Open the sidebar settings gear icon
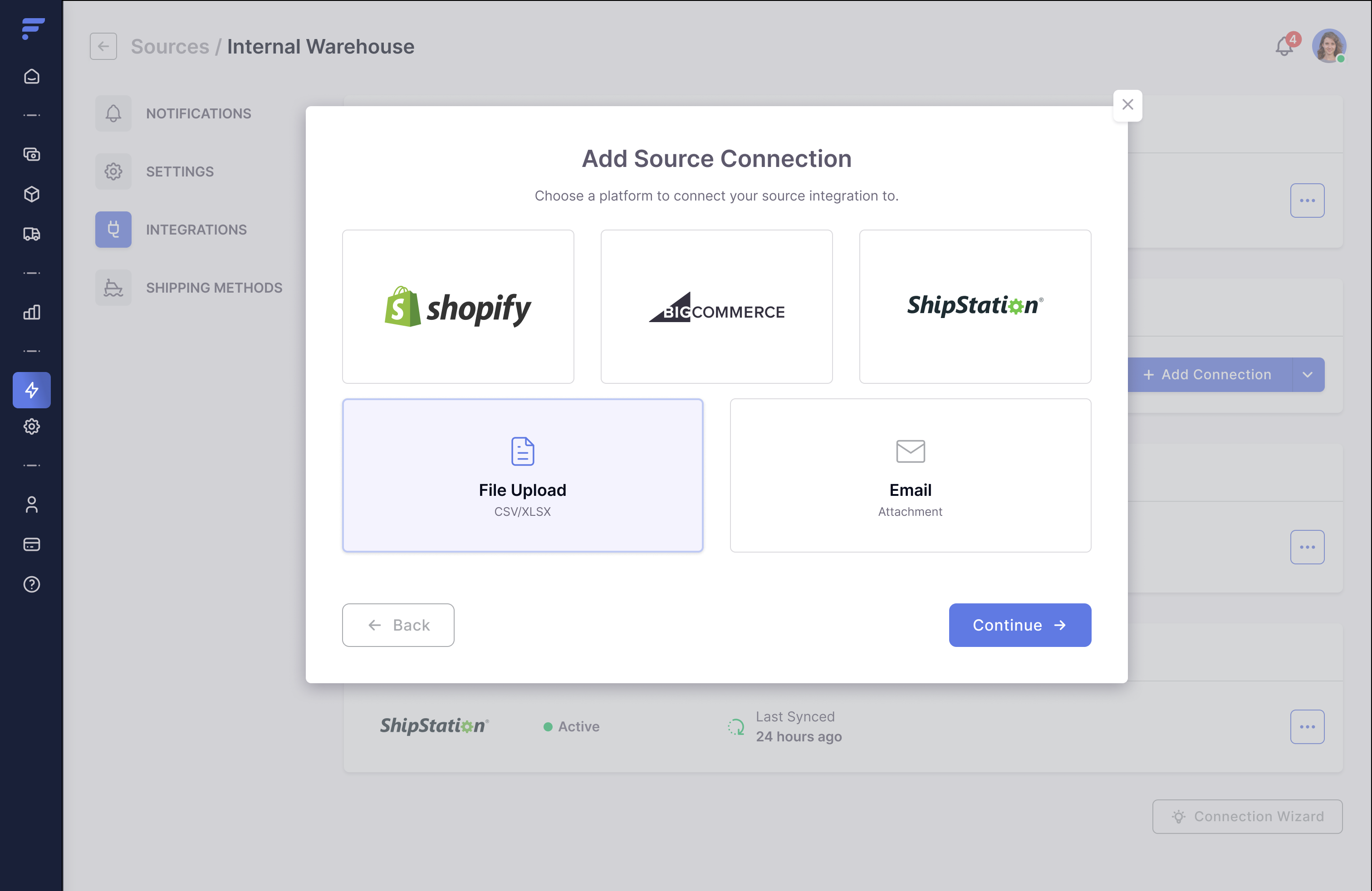This screenshot has height=891, width=1372. pos(32,426)
